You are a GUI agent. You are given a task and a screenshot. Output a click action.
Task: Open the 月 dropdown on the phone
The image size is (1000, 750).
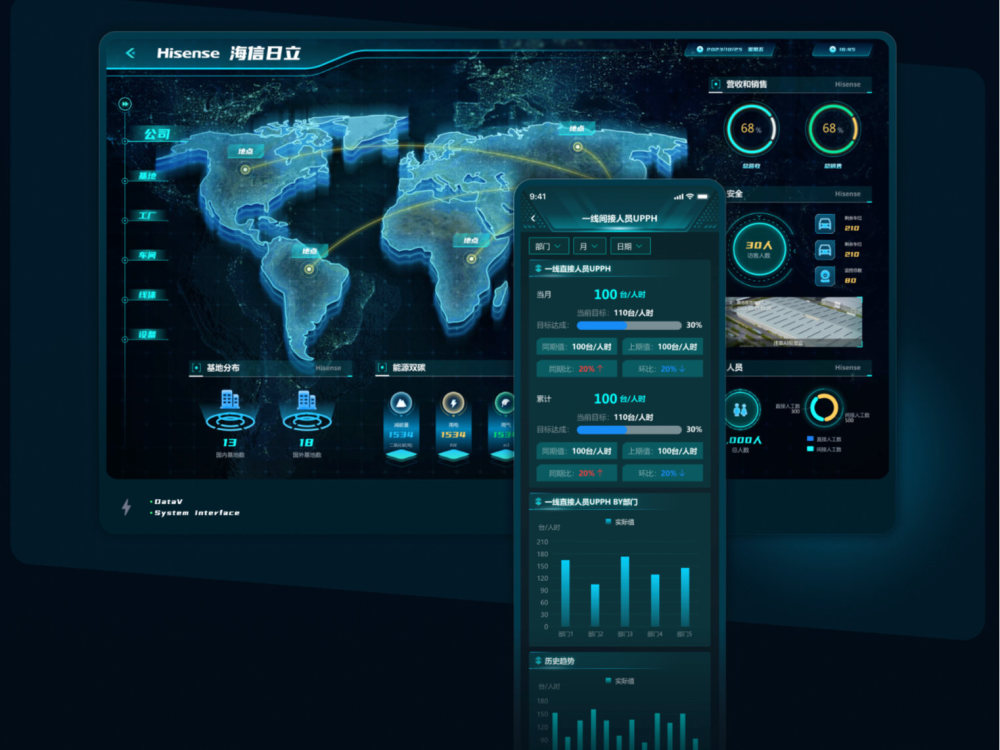[x=589, y=246]
